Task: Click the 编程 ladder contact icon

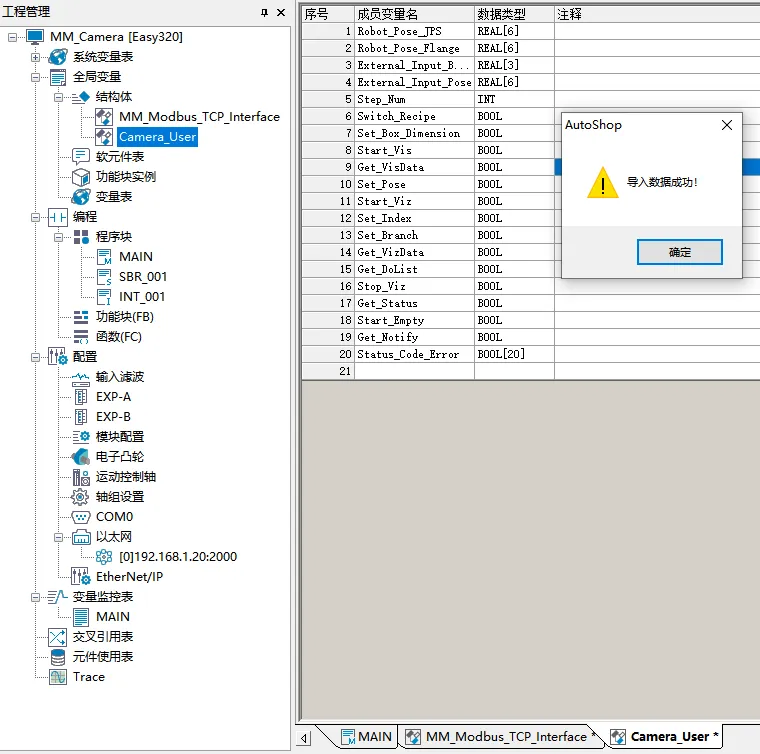Action: 58,217
